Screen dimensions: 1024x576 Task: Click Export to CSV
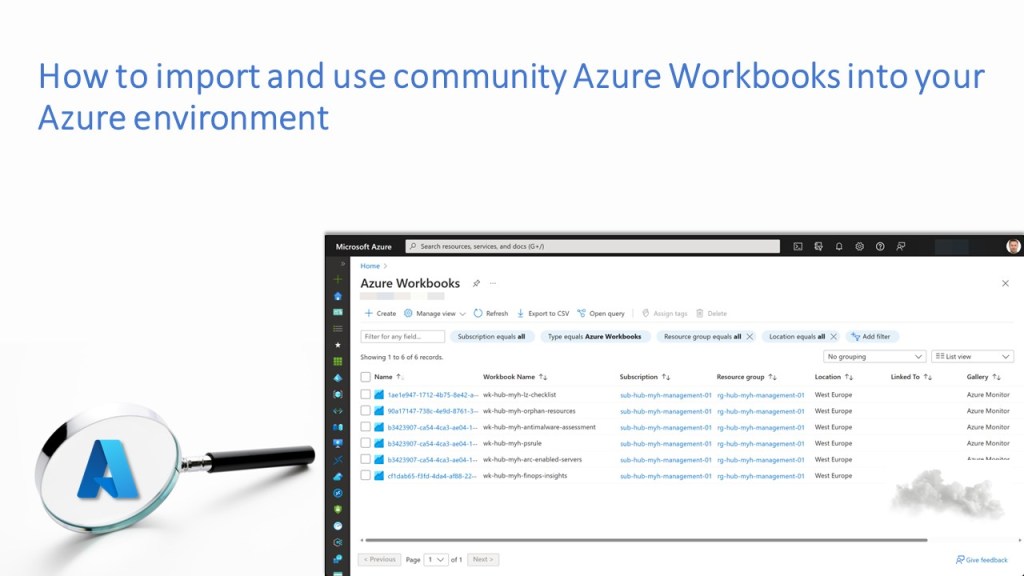point(543,313)
